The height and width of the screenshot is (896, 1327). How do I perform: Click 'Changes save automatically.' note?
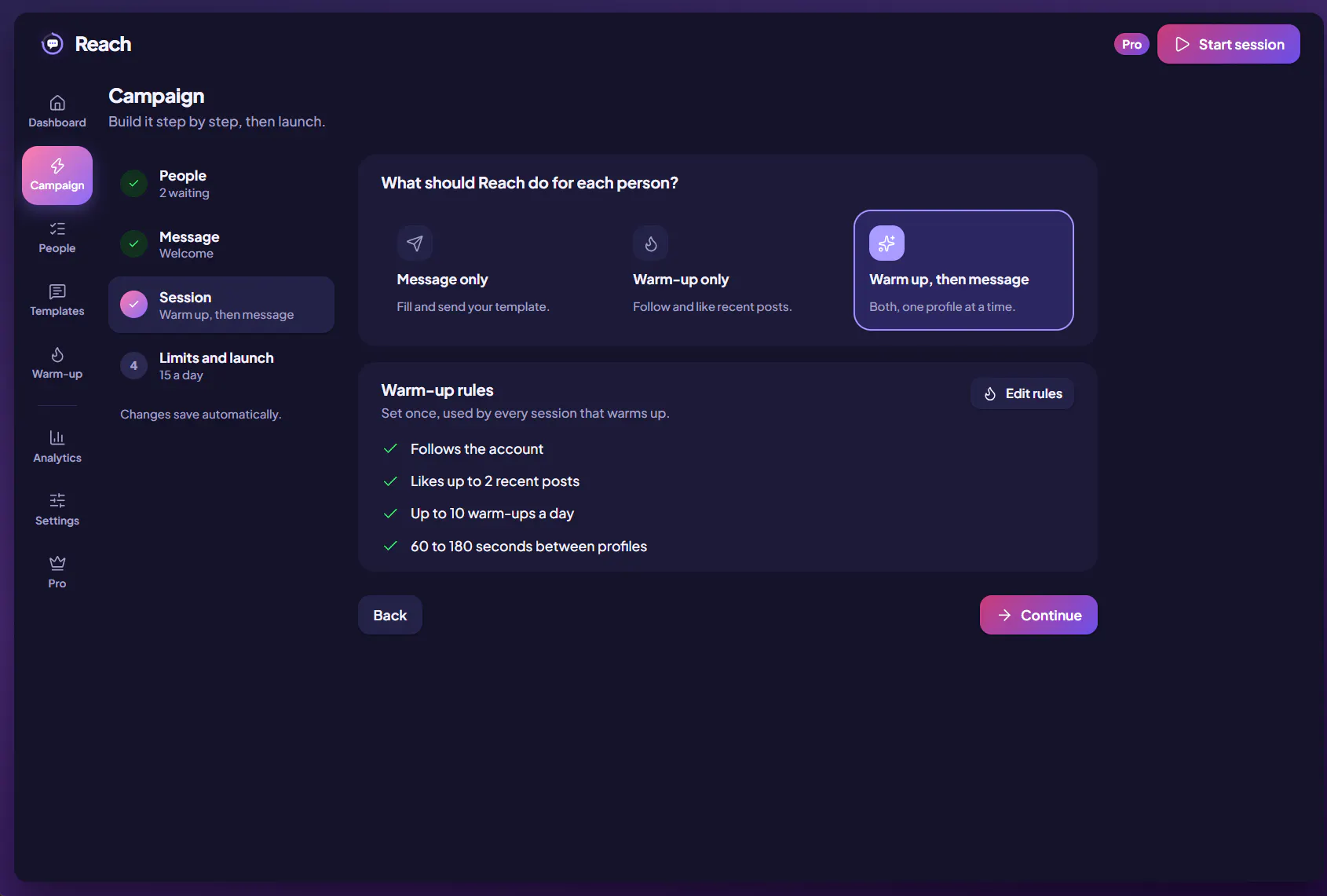[x=201, y=415]
